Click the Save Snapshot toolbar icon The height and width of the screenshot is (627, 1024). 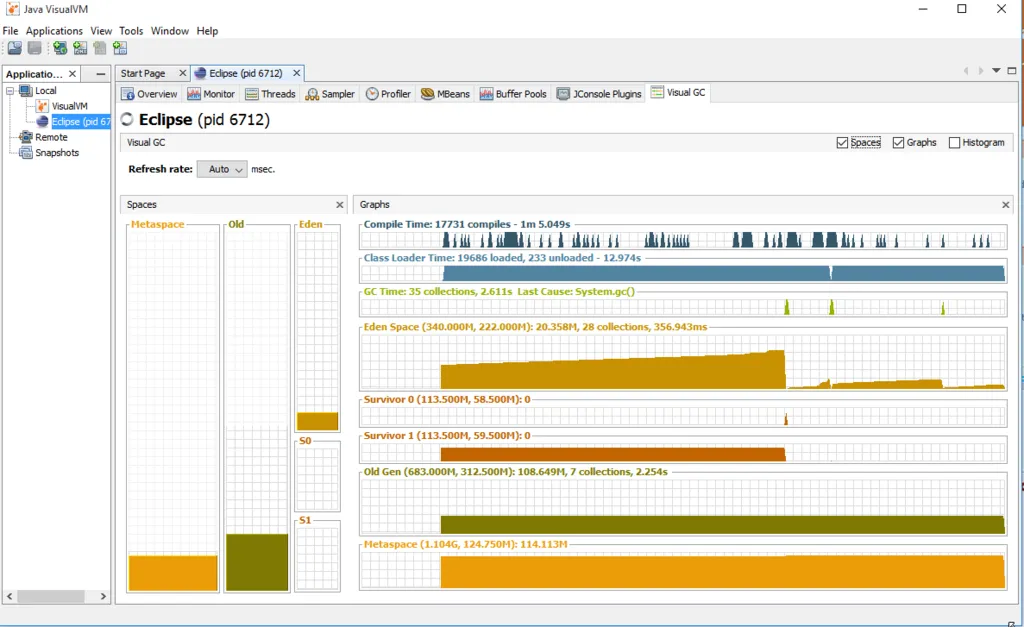pyautogui.click(x=35, y=48)
